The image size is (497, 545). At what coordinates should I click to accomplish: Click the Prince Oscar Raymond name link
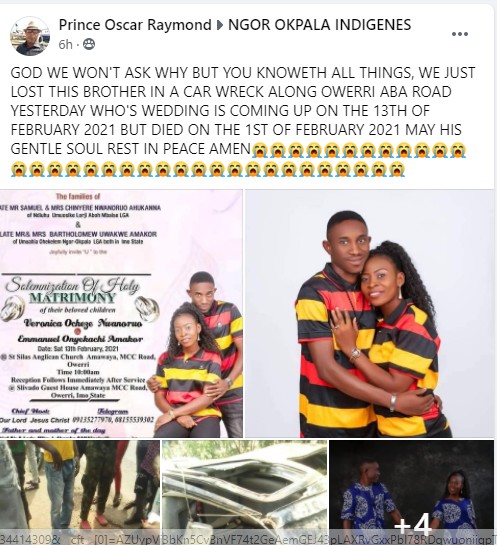coord(135,25)
